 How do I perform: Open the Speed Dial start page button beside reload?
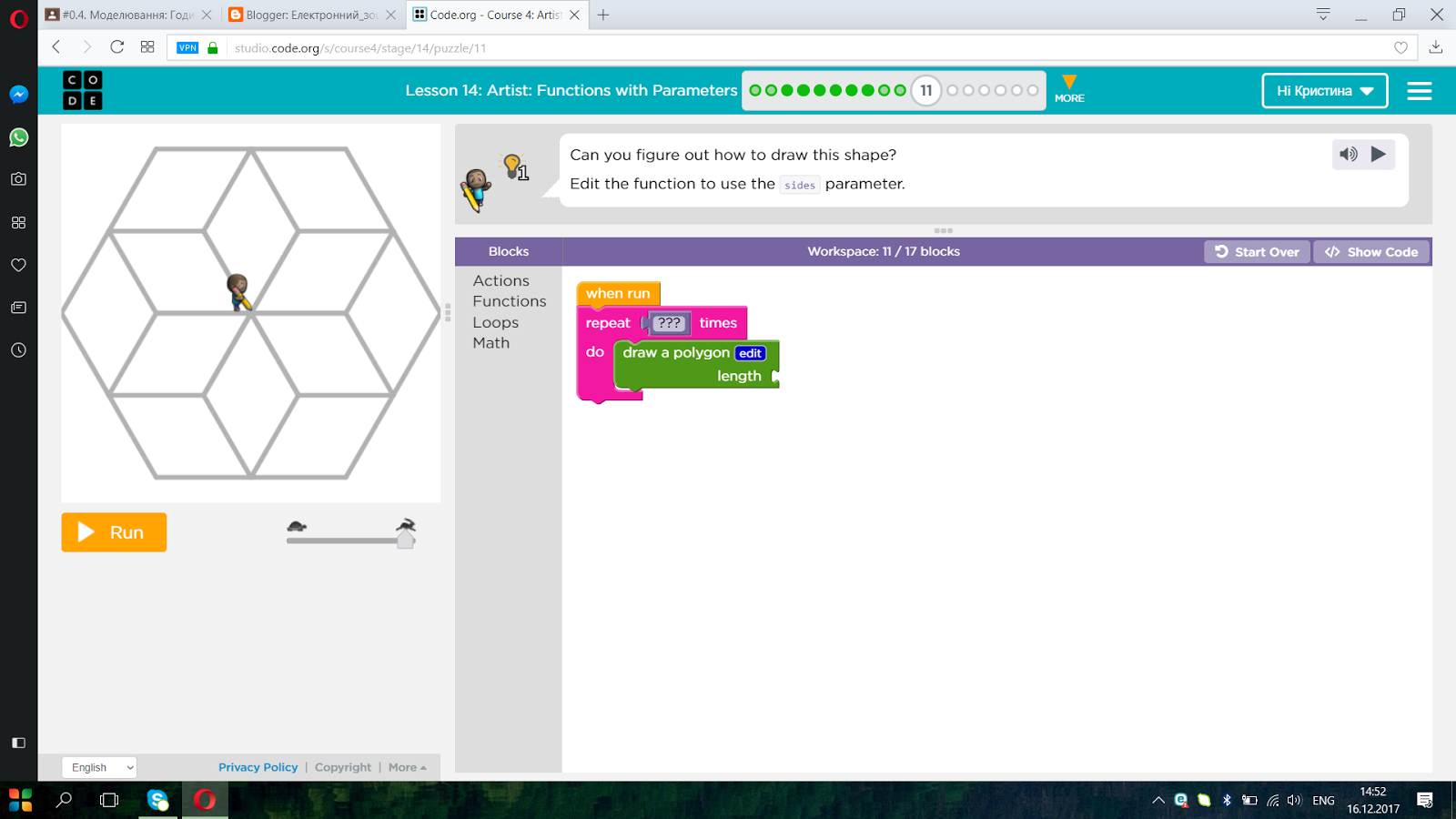(147, 47)
